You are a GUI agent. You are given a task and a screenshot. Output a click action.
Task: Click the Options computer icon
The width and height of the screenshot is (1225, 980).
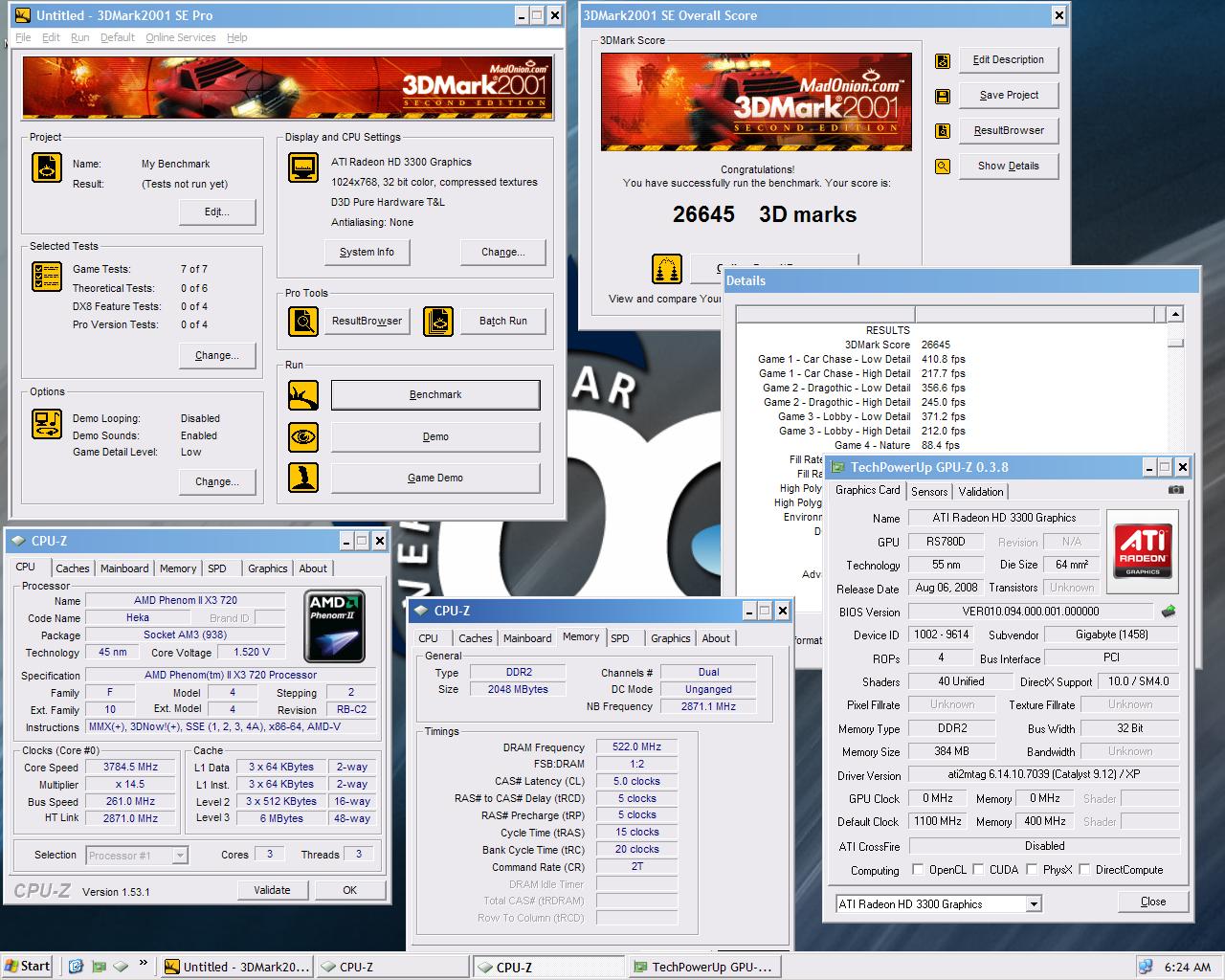click(x=47, y=423)
